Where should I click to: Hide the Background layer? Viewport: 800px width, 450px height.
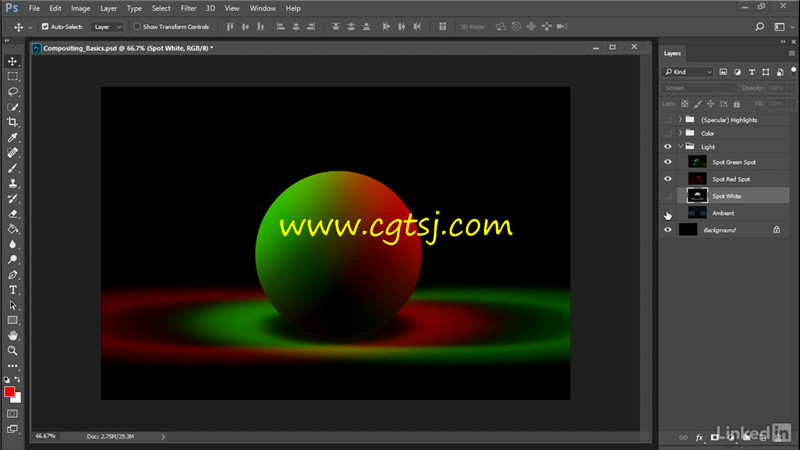point(668,230)
